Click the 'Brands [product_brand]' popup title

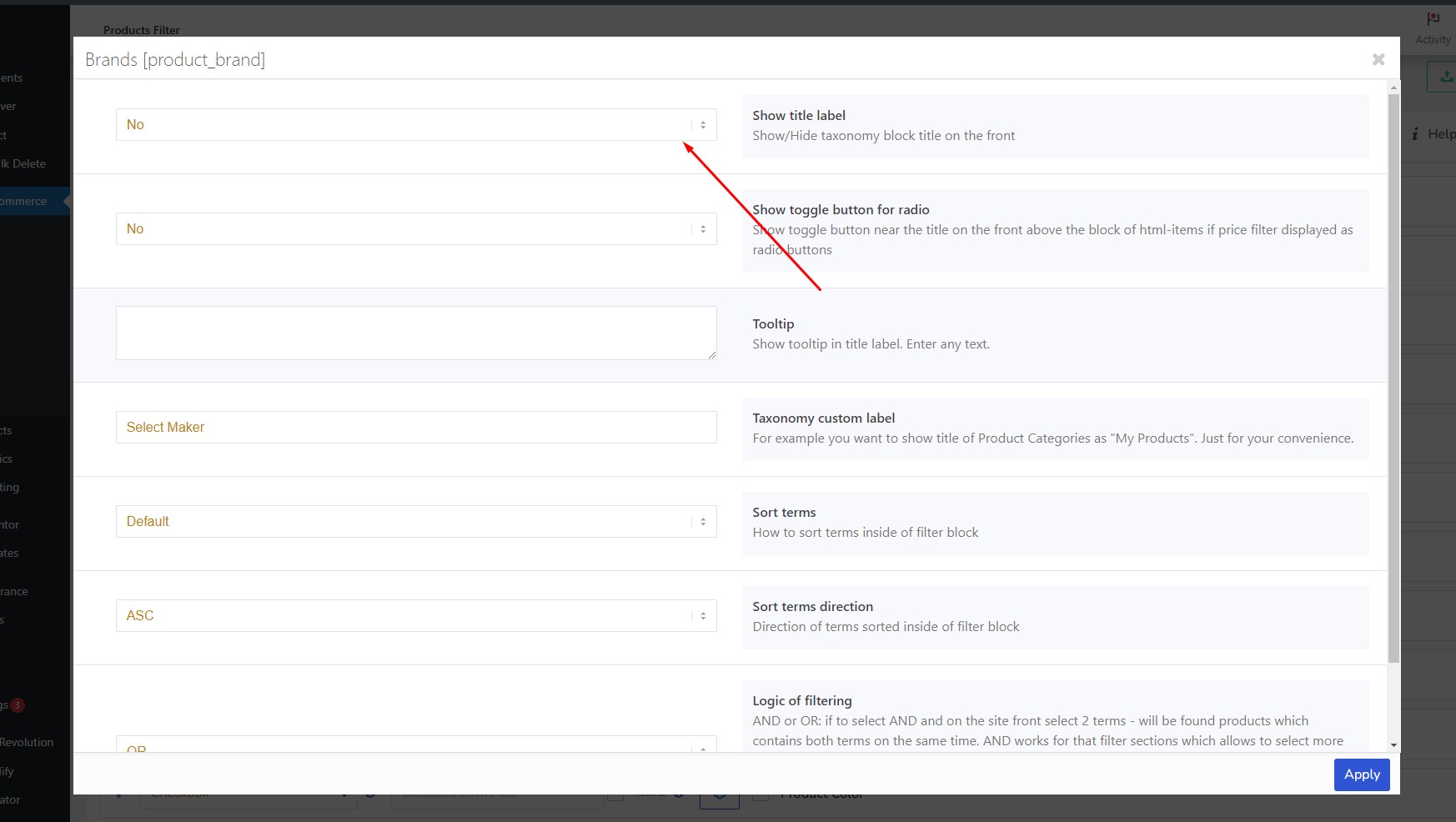pos(175,59)
